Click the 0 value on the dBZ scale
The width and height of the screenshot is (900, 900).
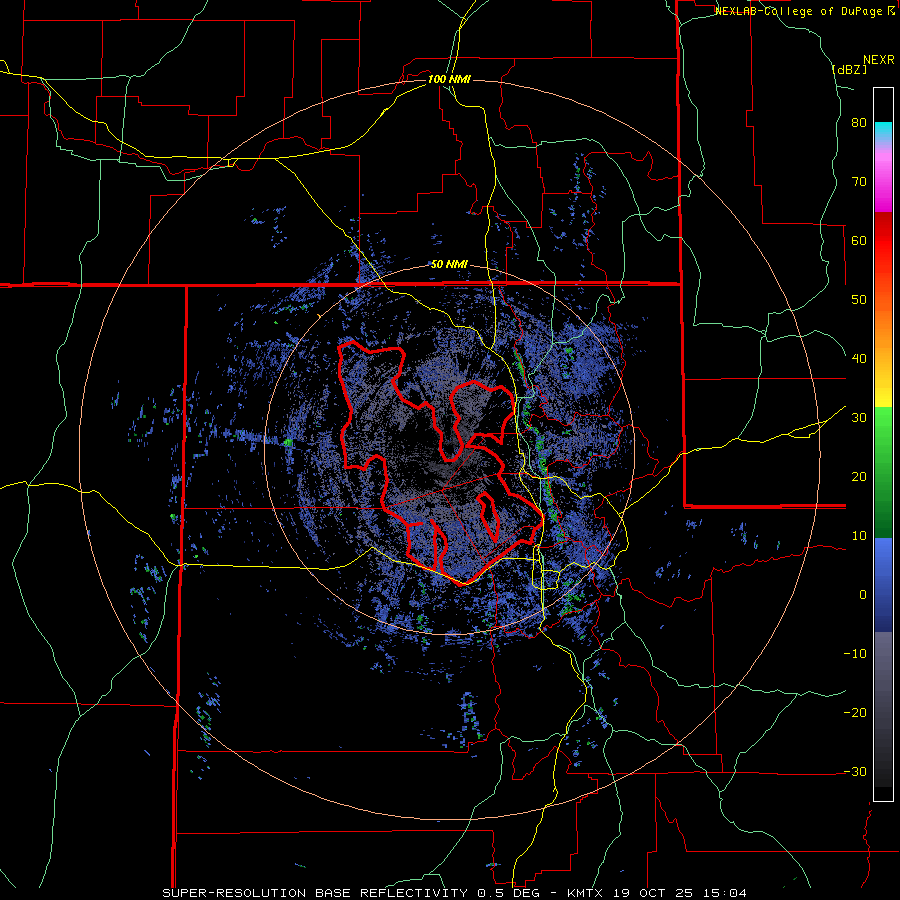tap(863, 595)
